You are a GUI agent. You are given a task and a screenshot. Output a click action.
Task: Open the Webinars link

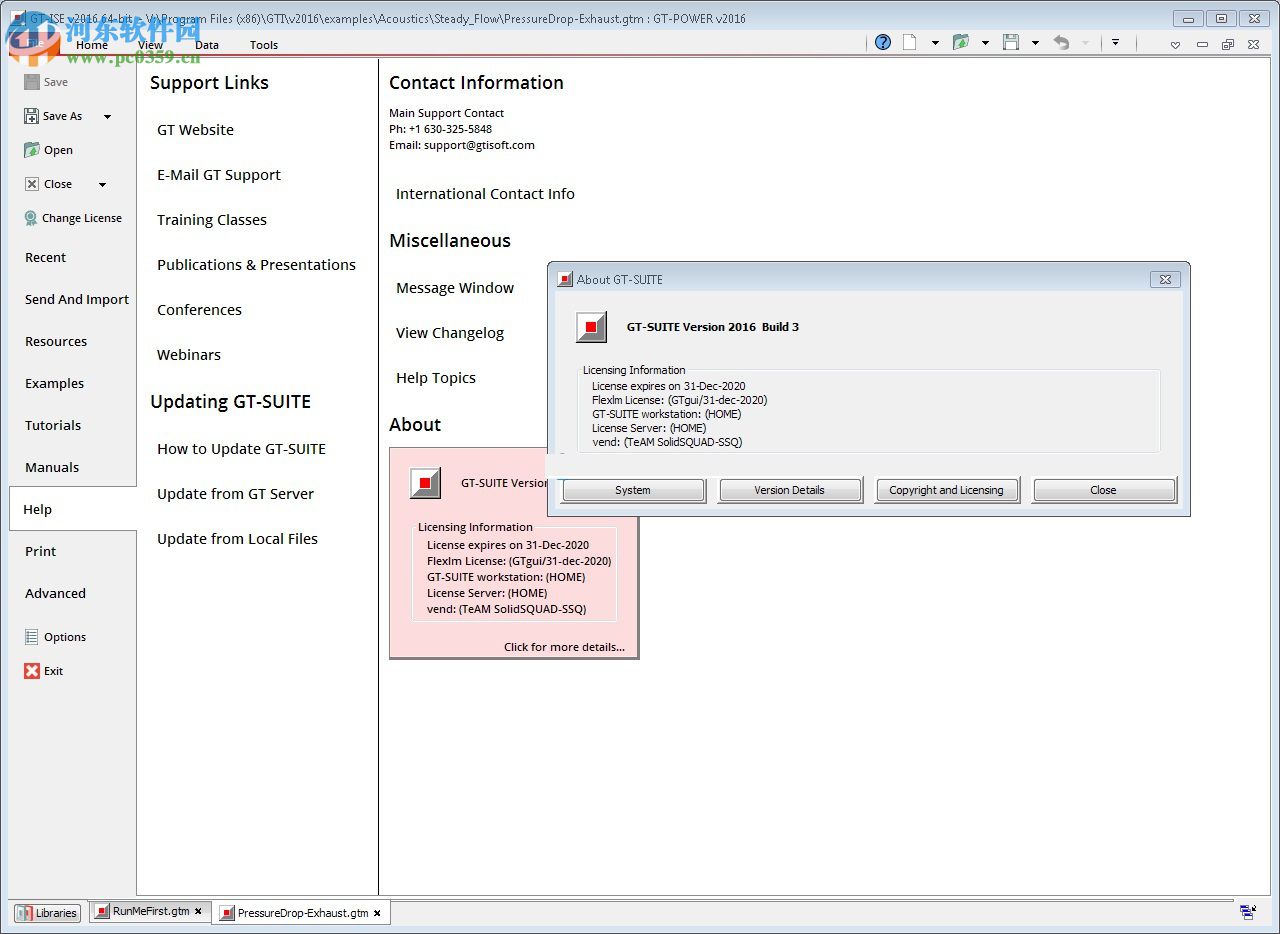coord(189,355)
